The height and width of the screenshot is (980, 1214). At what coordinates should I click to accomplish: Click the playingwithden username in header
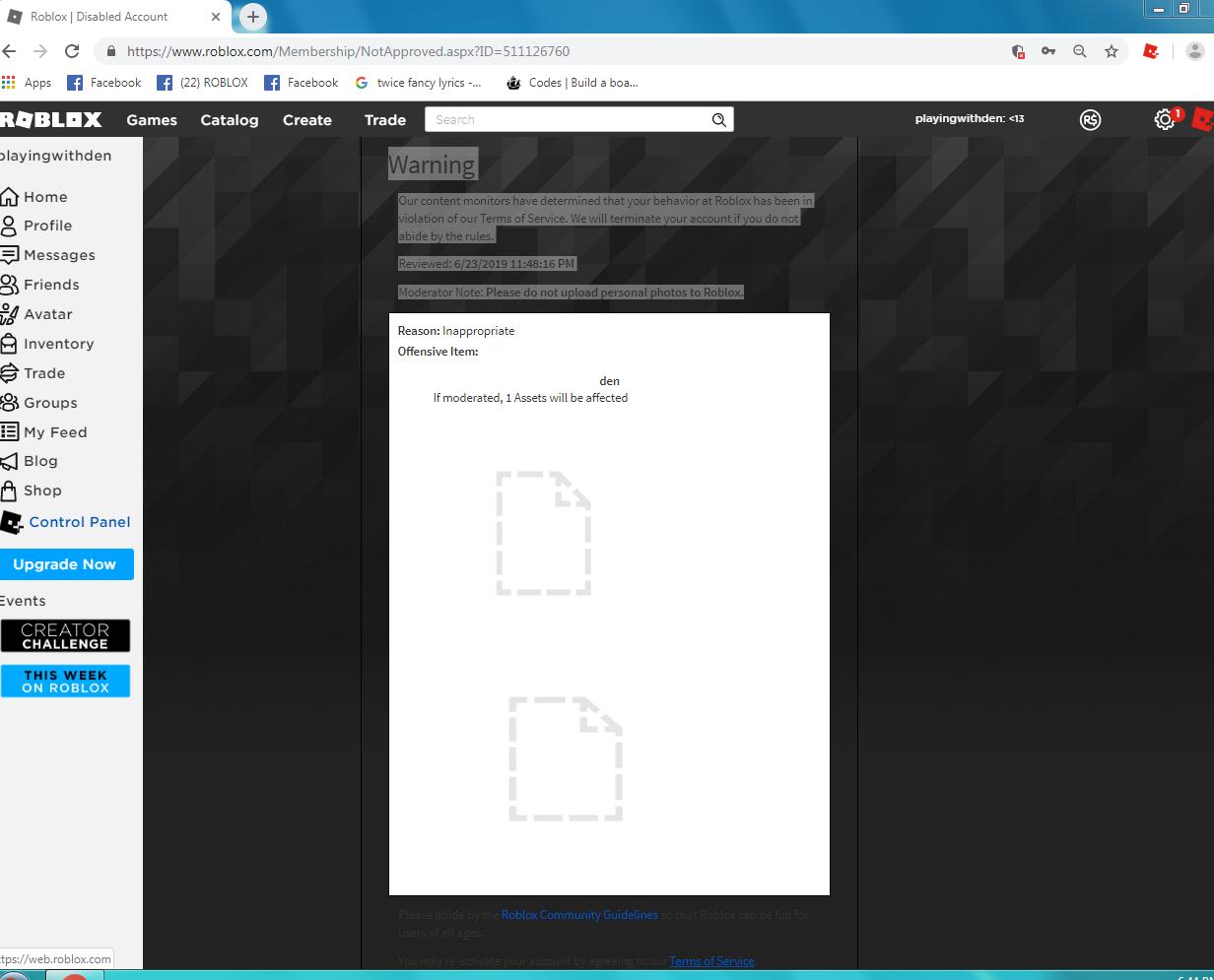point(970,118)
